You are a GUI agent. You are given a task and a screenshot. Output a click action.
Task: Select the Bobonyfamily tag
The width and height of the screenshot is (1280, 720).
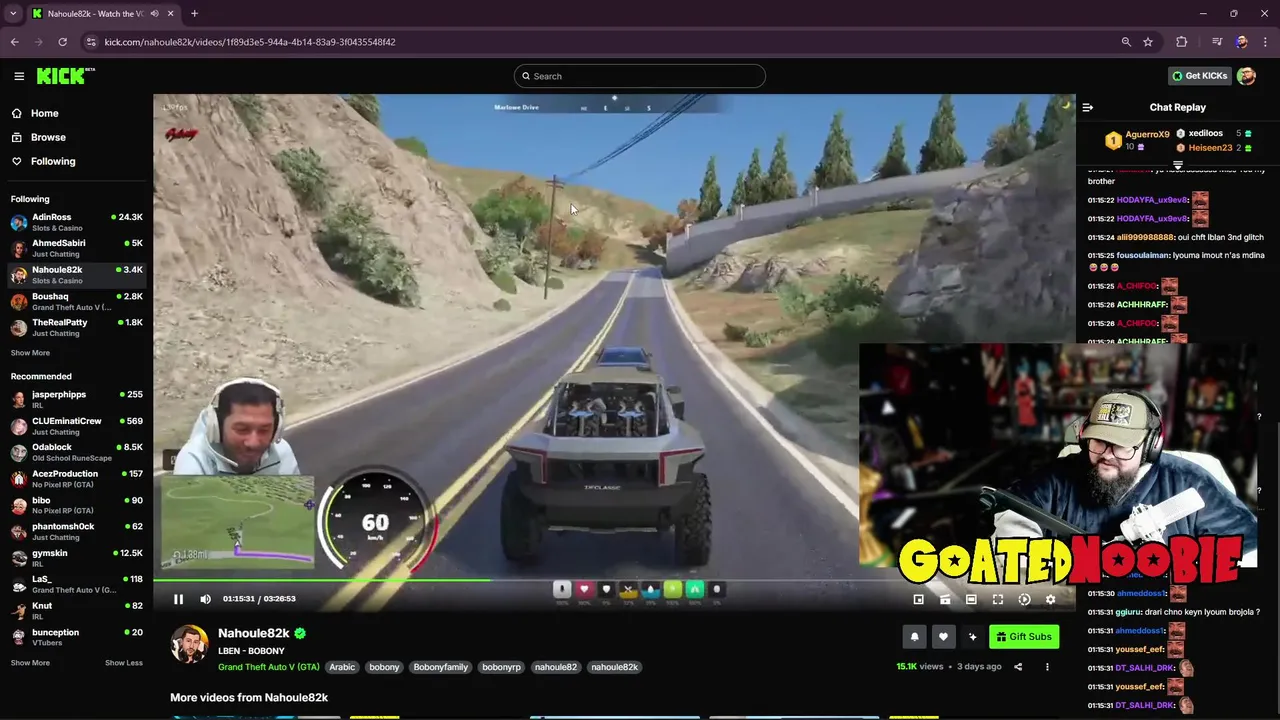[x=441, y=667]
